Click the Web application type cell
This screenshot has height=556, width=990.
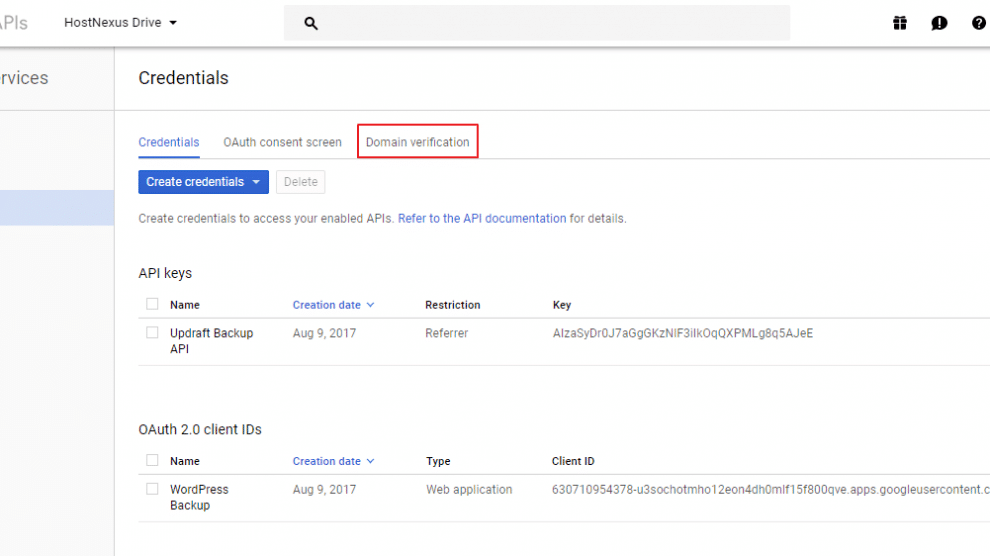coord(468,490)
